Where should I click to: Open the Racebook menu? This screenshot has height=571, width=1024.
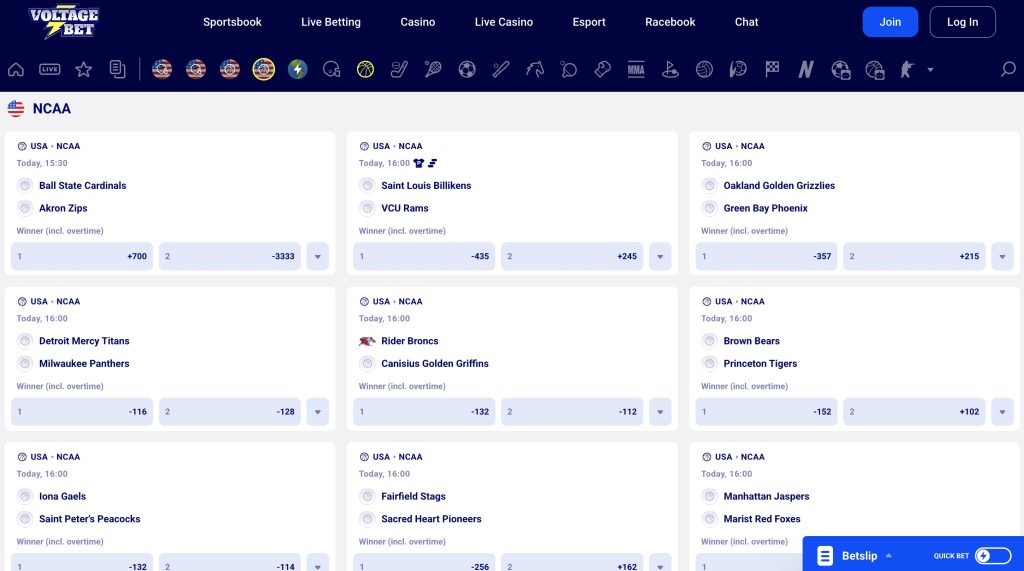point(670,22)
